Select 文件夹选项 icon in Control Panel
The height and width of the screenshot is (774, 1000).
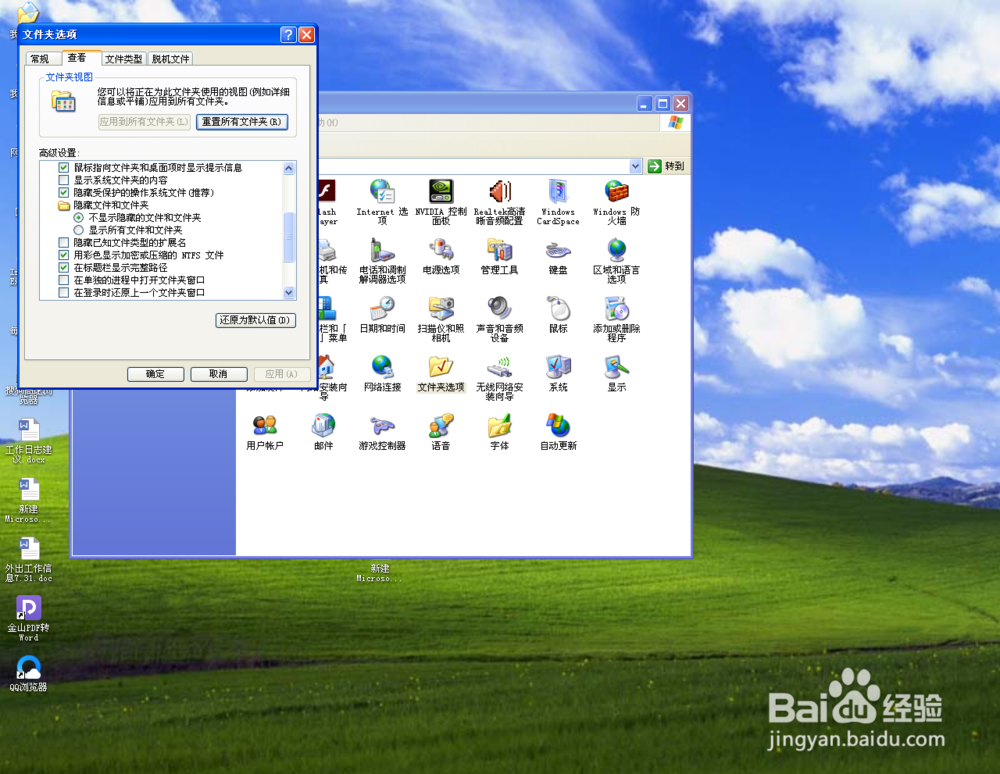click(x=441, y=374)
